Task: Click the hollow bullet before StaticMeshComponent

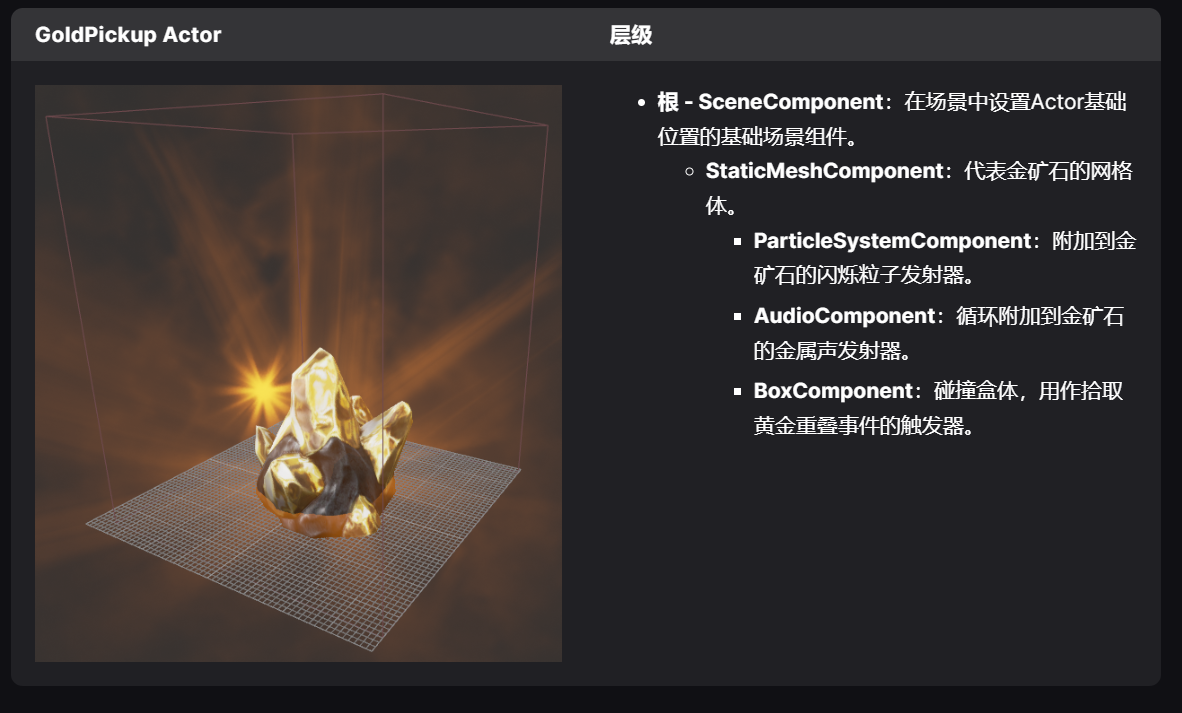Action: click(690, 172)
